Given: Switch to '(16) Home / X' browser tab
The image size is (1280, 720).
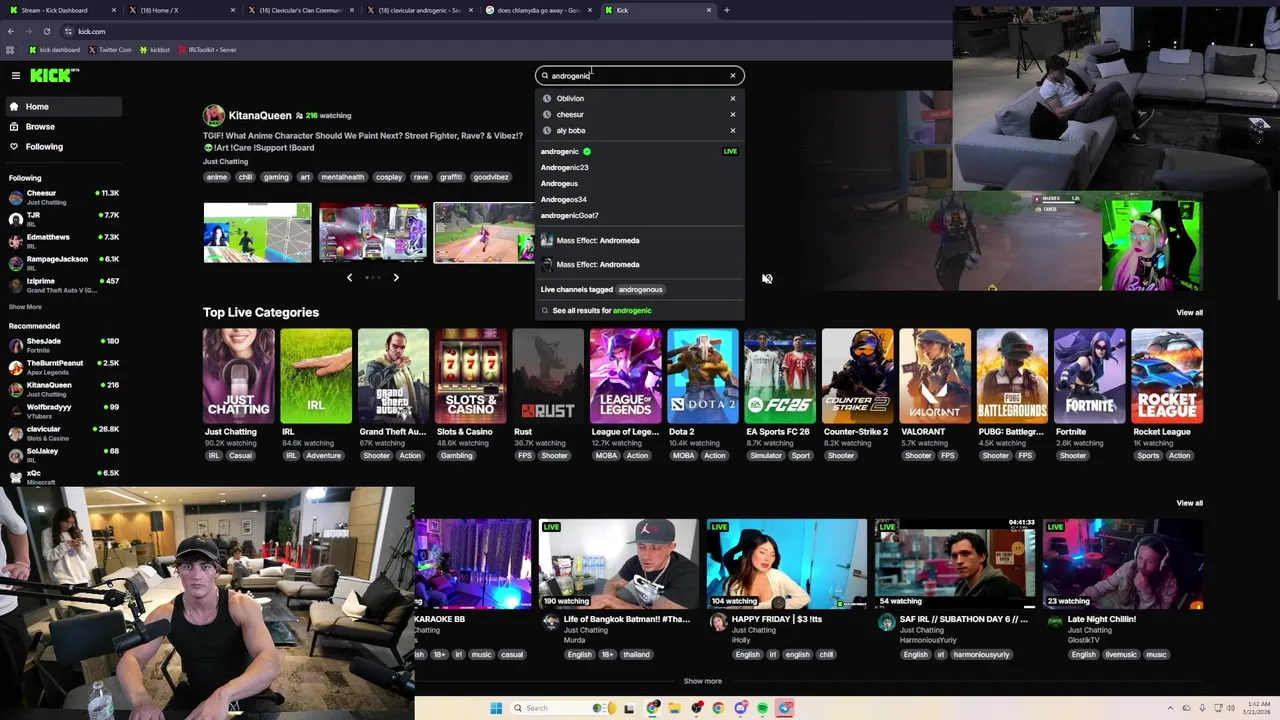Looking at the screenshot, I should click(180, 10).
